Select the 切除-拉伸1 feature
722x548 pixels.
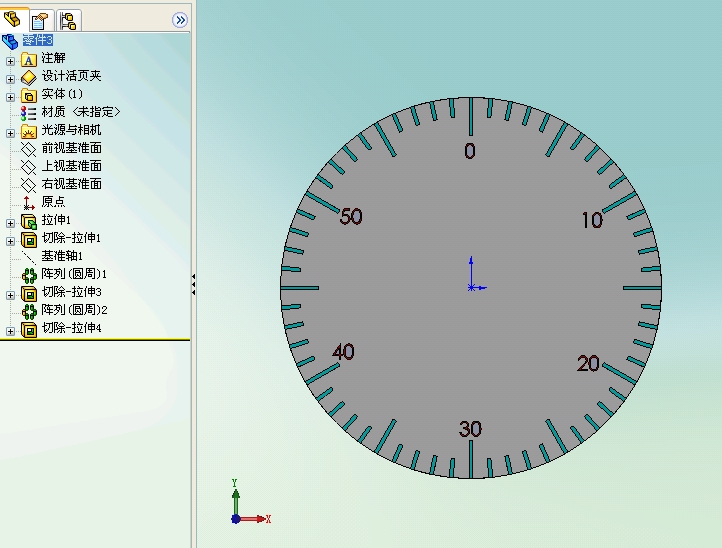(71, 238)
